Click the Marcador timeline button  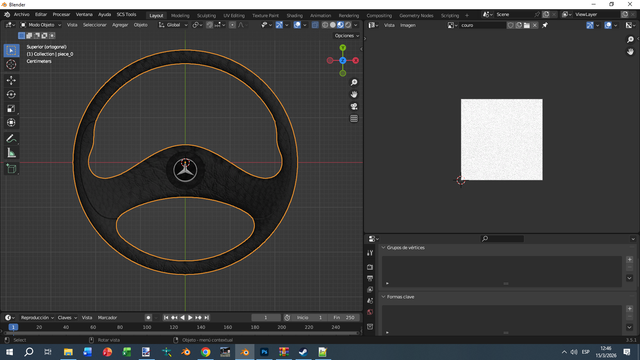[x=107, y=318]
